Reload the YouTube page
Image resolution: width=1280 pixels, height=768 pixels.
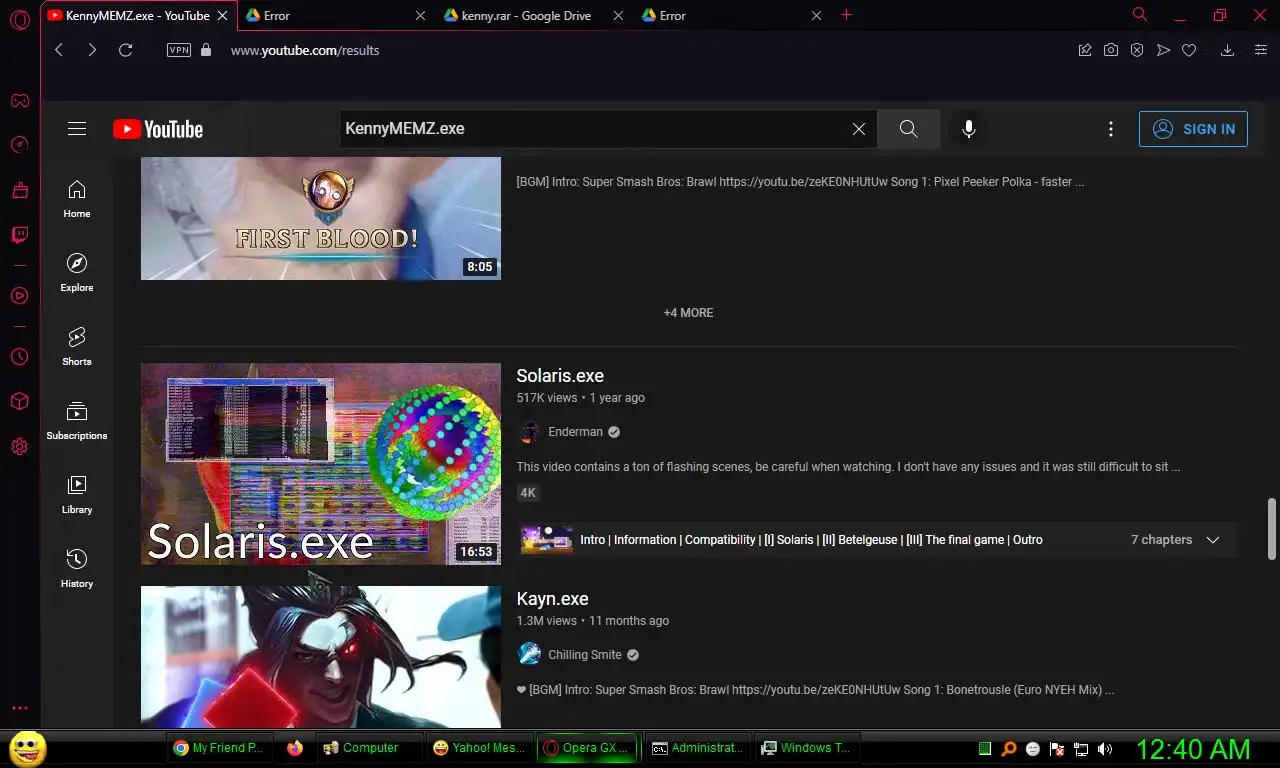coord(125,50)
